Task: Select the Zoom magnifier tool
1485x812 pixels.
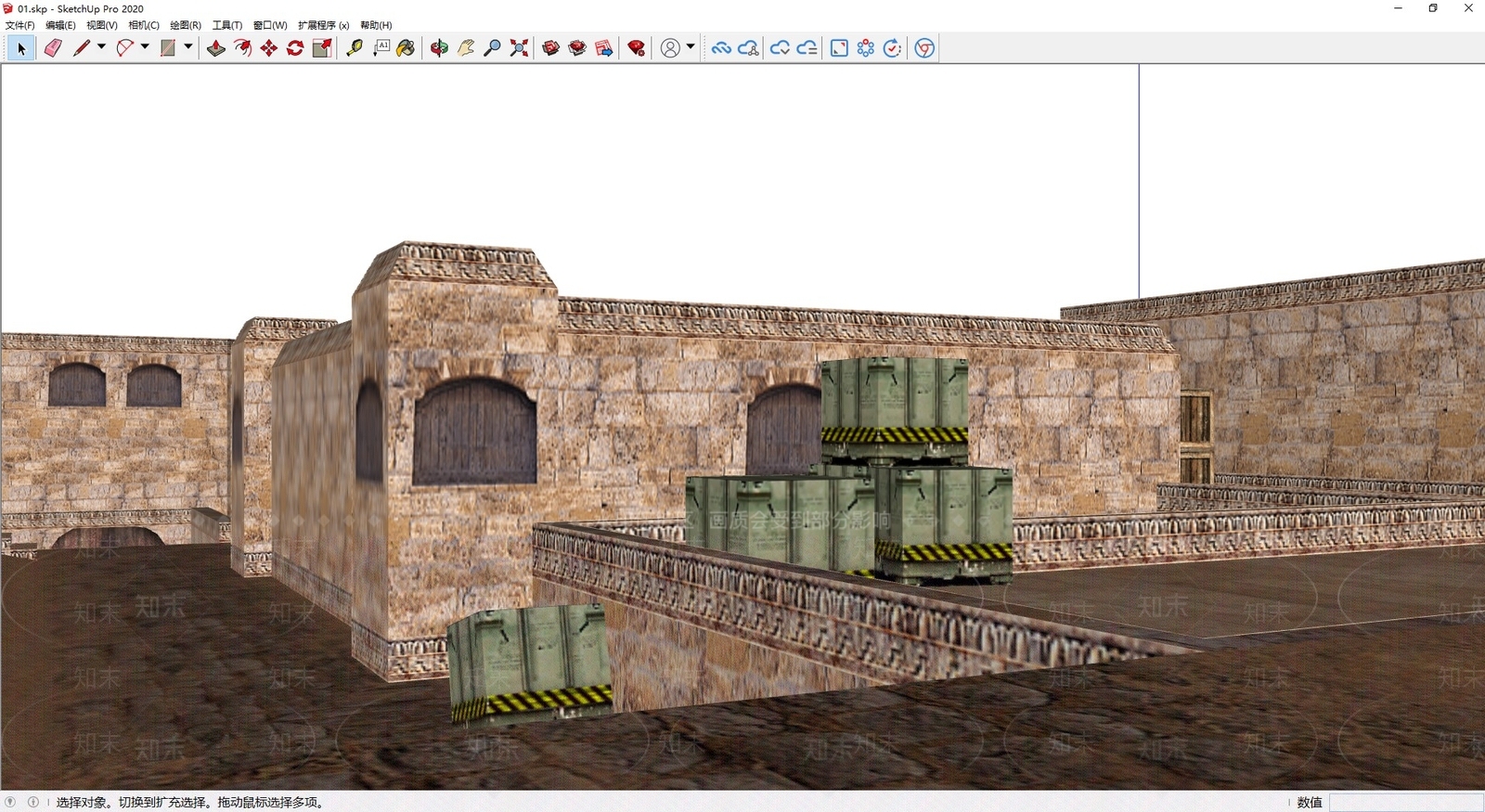Action: tap(493, 48)
